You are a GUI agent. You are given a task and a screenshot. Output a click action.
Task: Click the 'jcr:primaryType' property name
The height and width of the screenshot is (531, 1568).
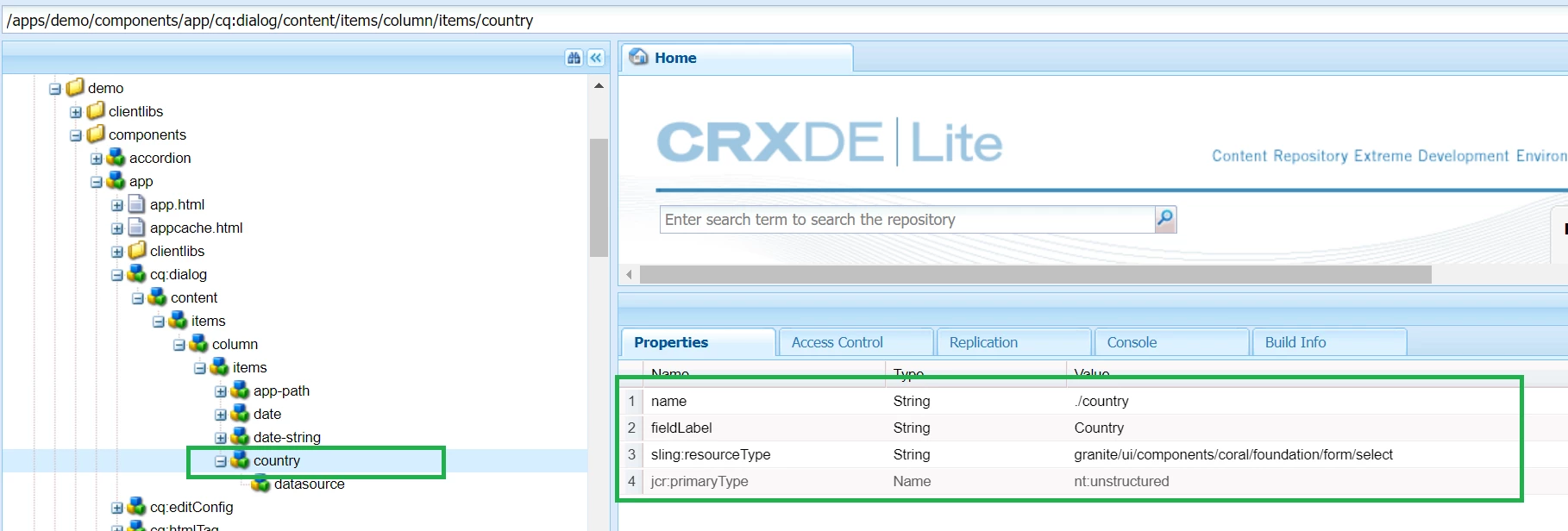tap(699, 481)
